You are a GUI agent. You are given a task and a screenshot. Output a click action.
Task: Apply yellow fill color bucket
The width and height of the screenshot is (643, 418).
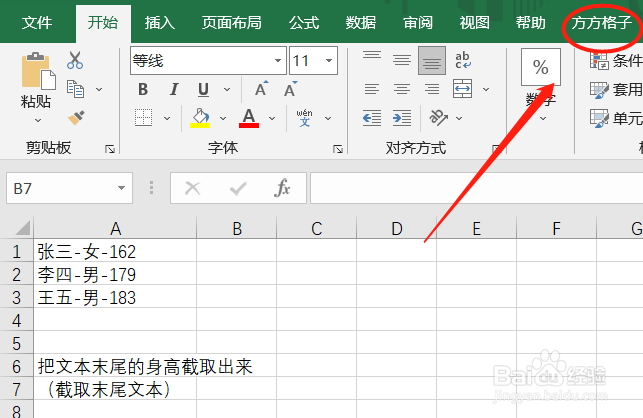[200, 118]
